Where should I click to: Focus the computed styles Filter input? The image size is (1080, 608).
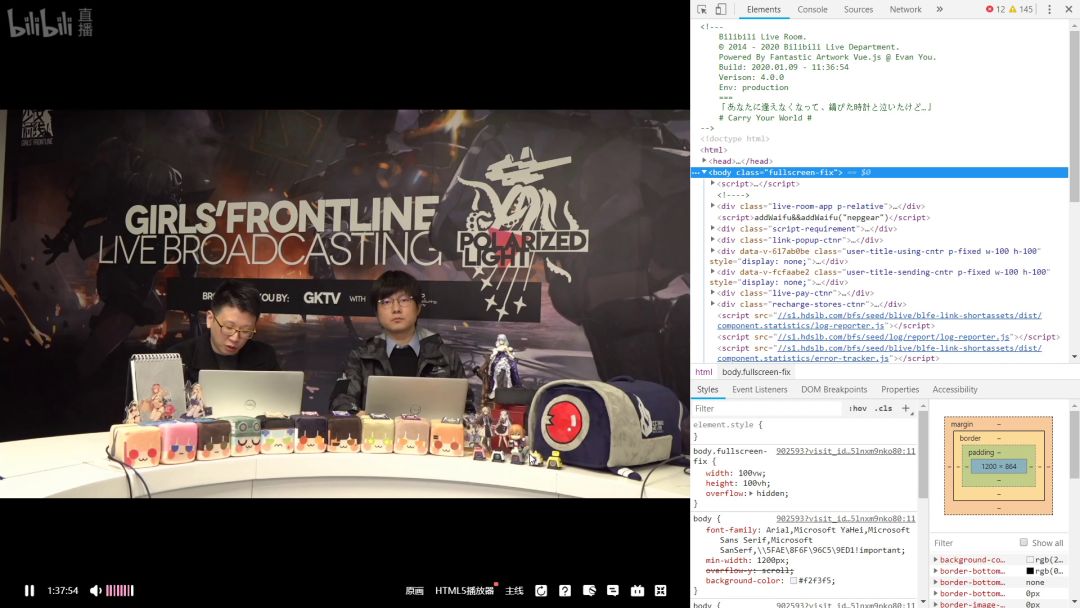975,543
